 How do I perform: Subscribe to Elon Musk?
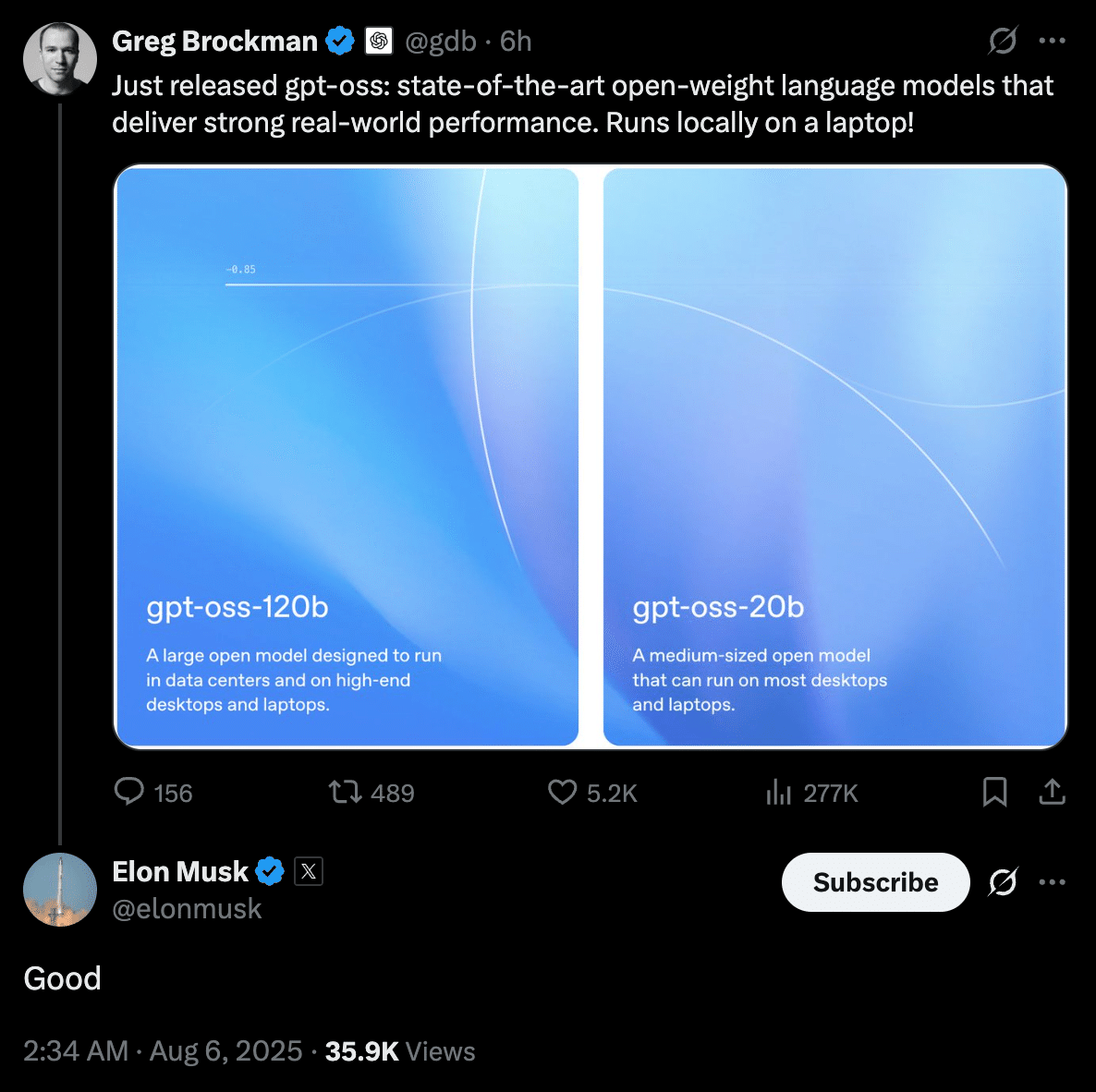[x=875, y=882]
